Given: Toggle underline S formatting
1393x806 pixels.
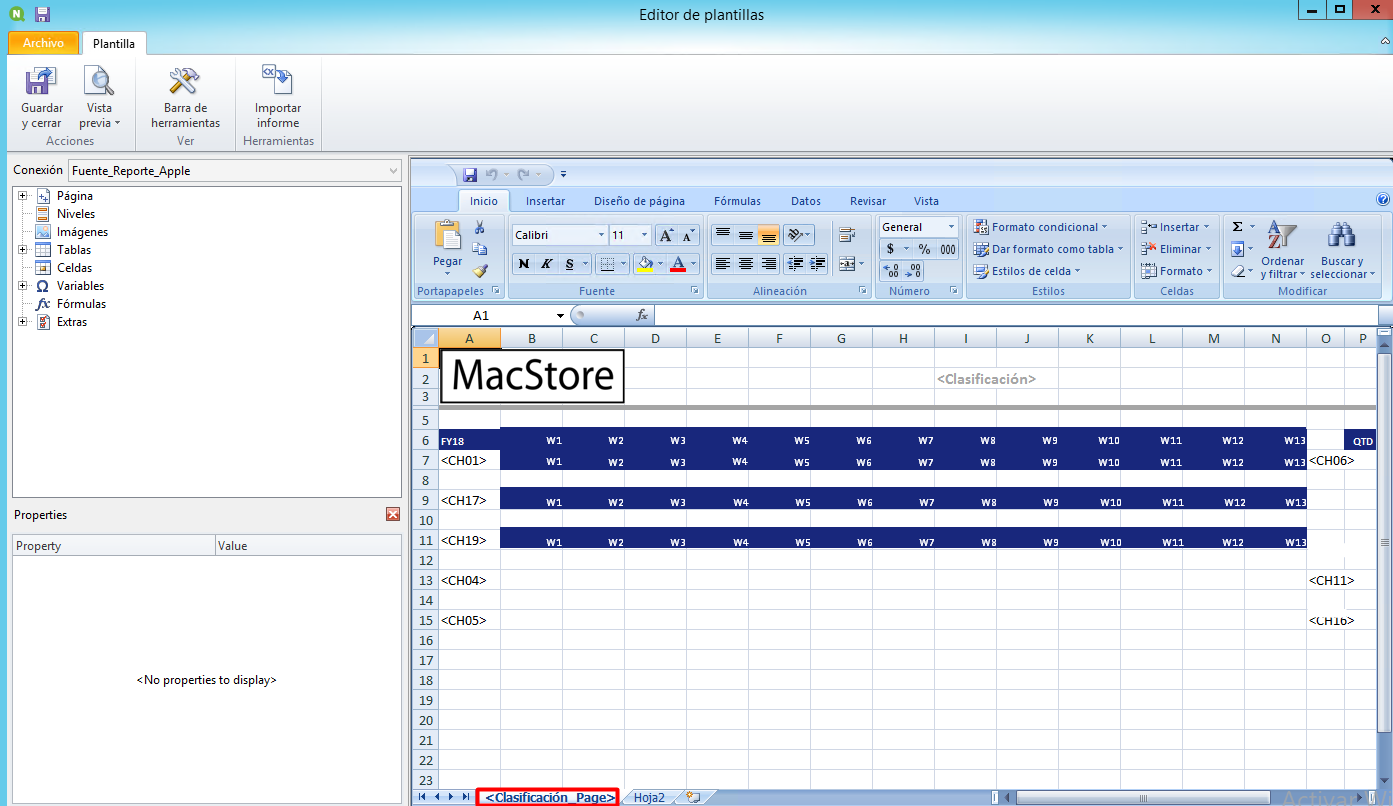Looking at the screenshot, I should point(569,264).
